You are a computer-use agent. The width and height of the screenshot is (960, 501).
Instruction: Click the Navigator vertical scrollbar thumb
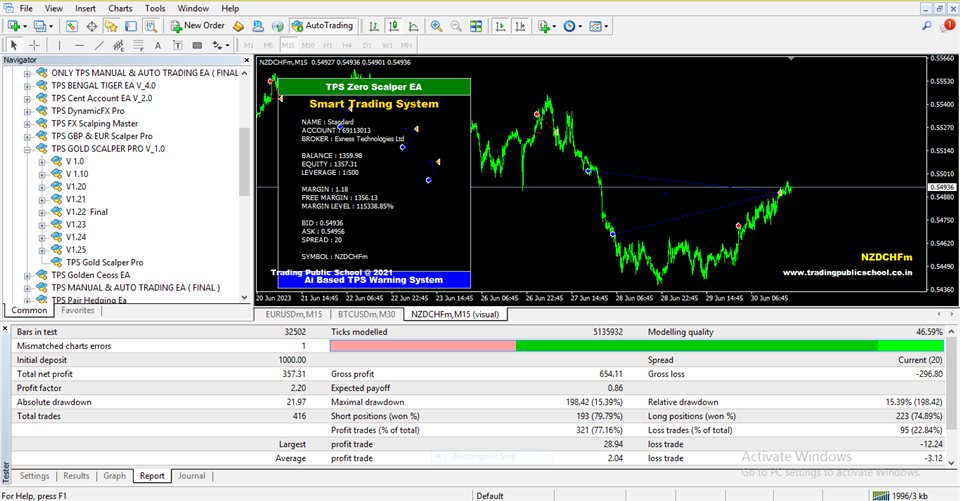pos(244,162)
